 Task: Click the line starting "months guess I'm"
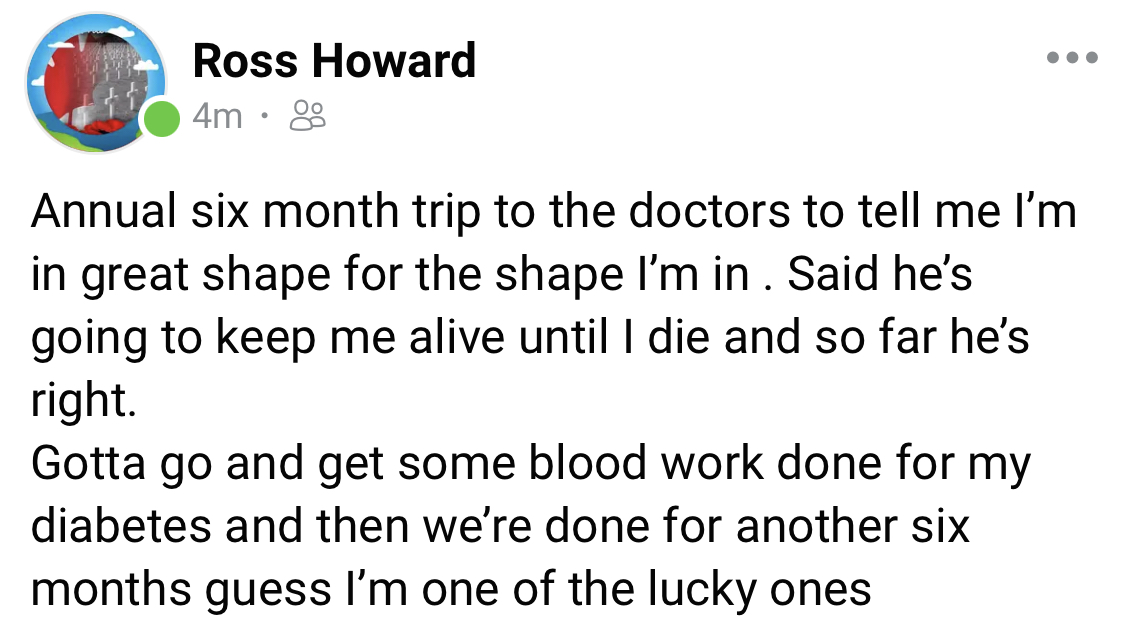(x=450, y=589)
